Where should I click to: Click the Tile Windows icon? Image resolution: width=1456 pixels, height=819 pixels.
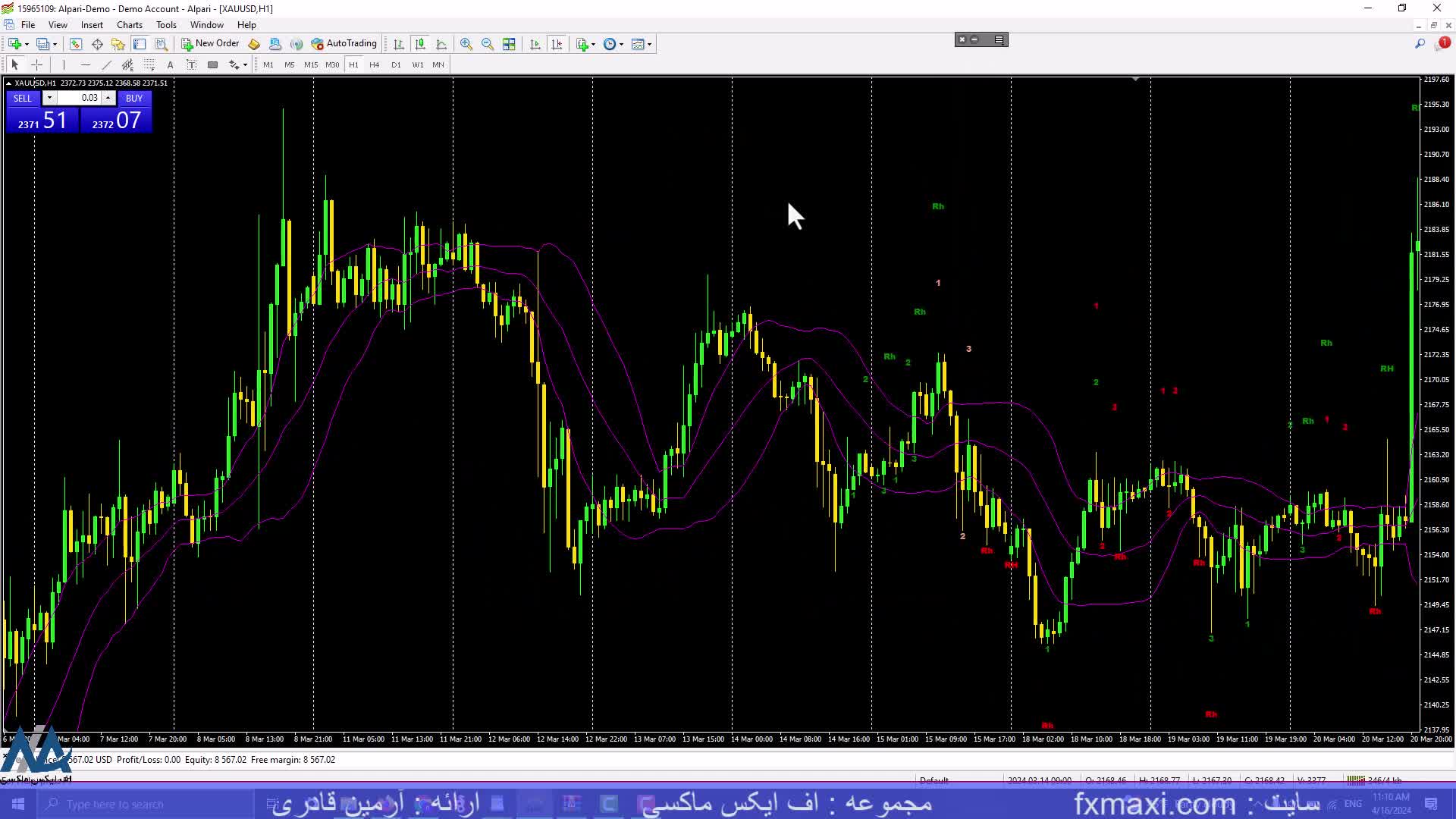509,44
